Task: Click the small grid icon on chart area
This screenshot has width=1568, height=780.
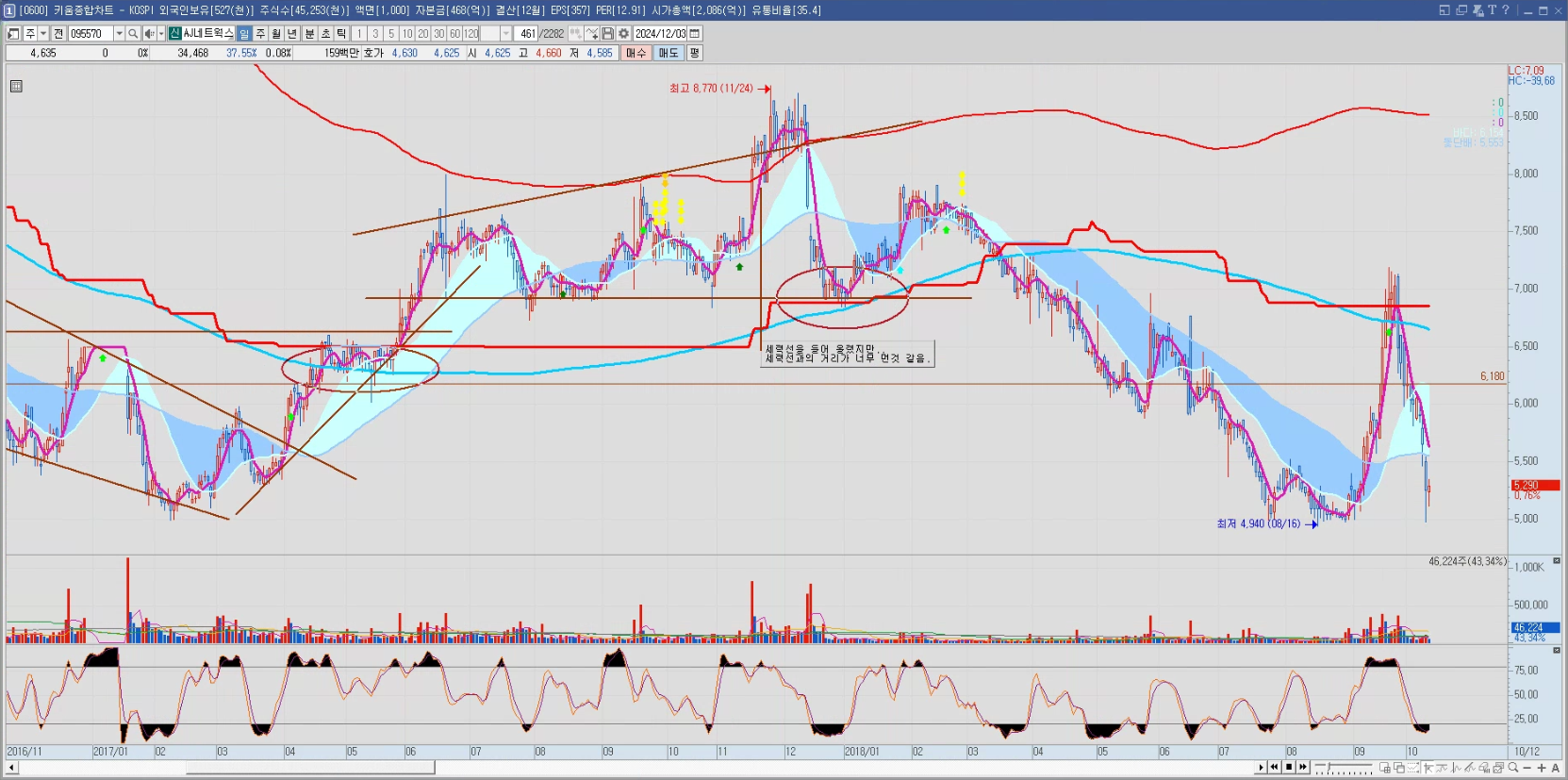Action: click(x=16, y=86)
